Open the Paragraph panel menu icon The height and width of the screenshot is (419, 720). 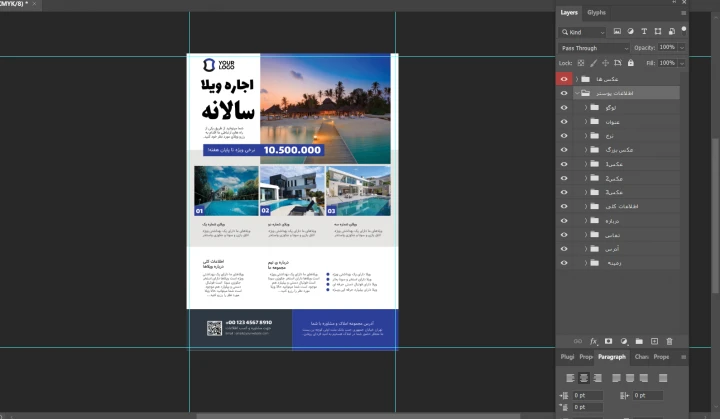coord(683,357)
